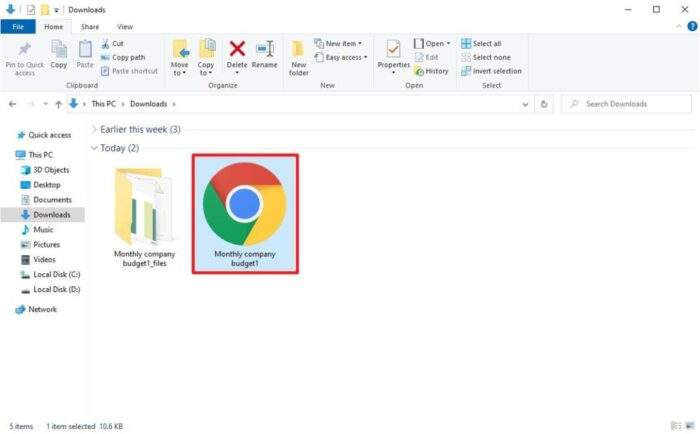Click Select none in ribbon
700x434 pixels.
[486, 57]
